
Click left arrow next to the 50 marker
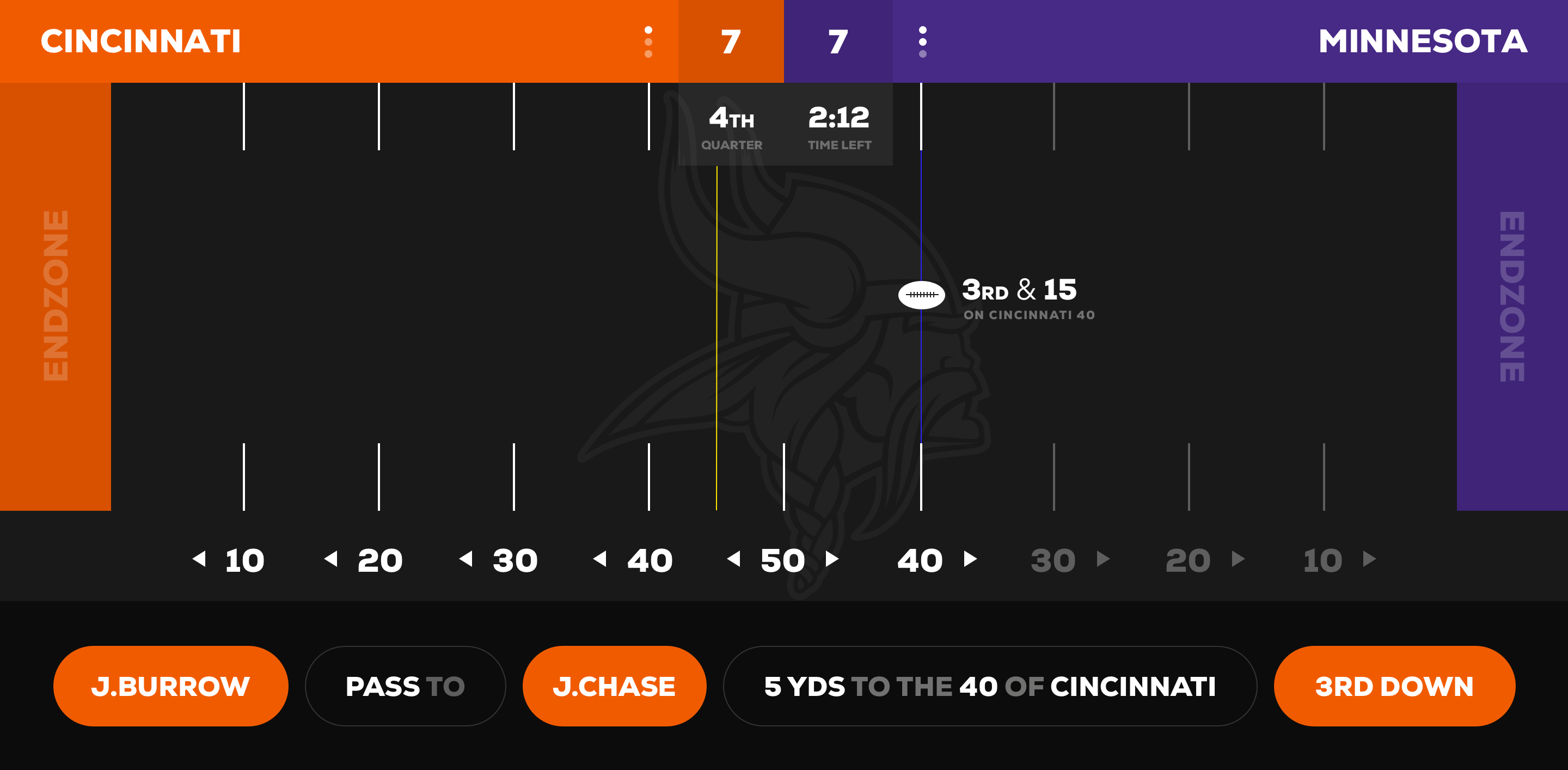734,559
